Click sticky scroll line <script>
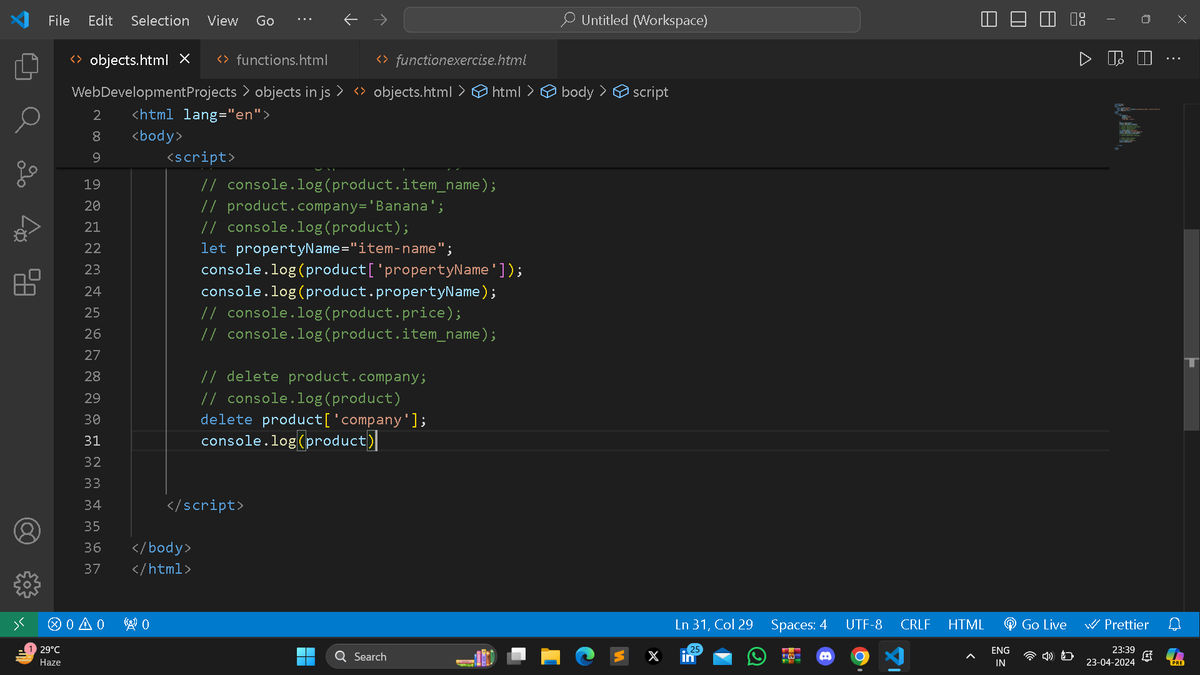The image size is (1200, 675). (201, 157)
